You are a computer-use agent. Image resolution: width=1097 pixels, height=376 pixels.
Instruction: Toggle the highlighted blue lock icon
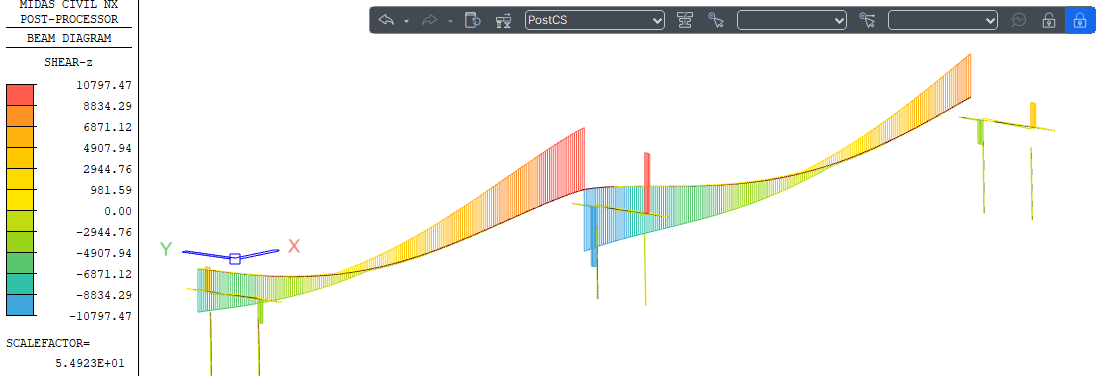click(x=1079, y=20)
